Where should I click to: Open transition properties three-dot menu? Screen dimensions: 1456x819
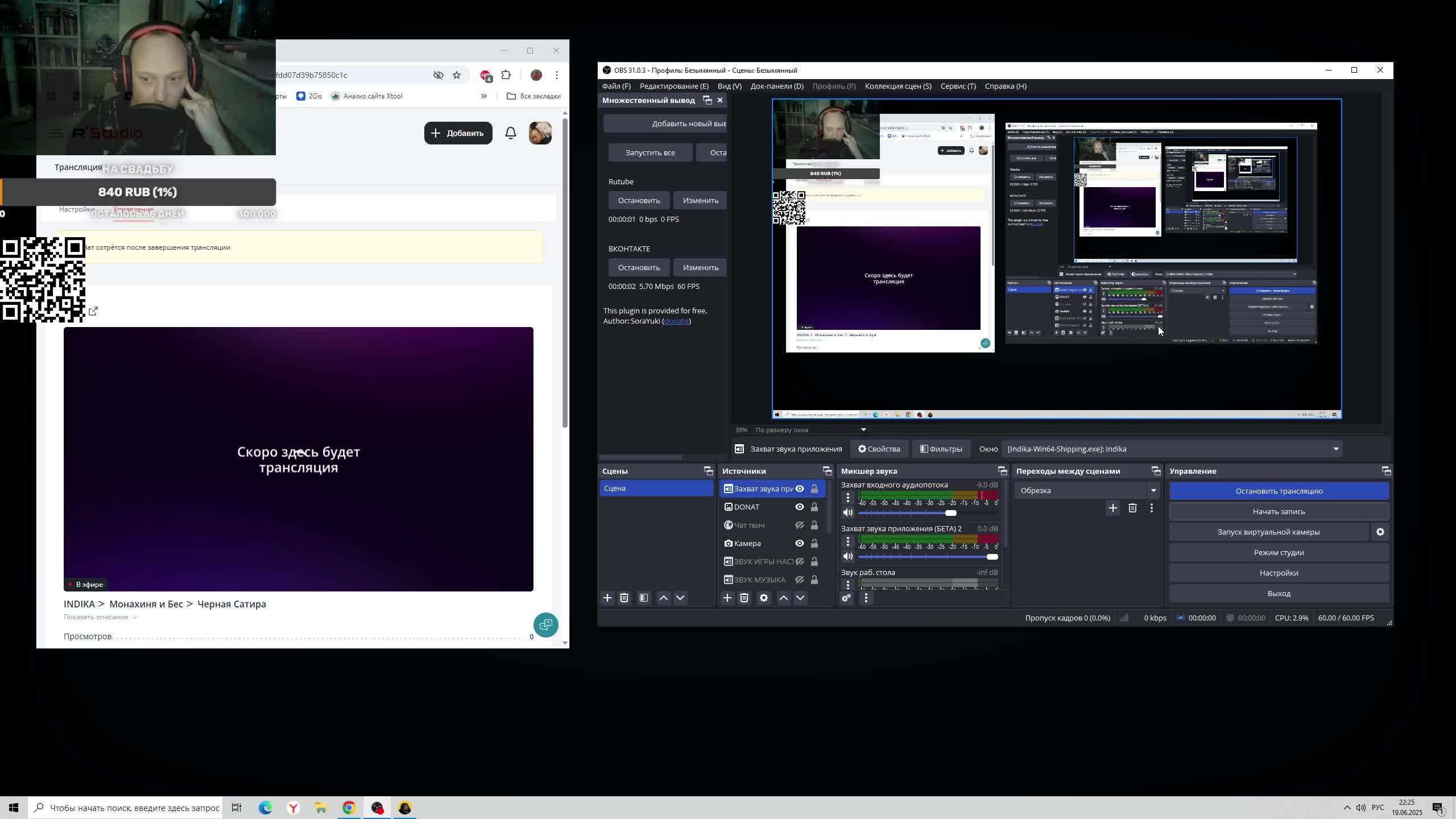point(1152,508)
